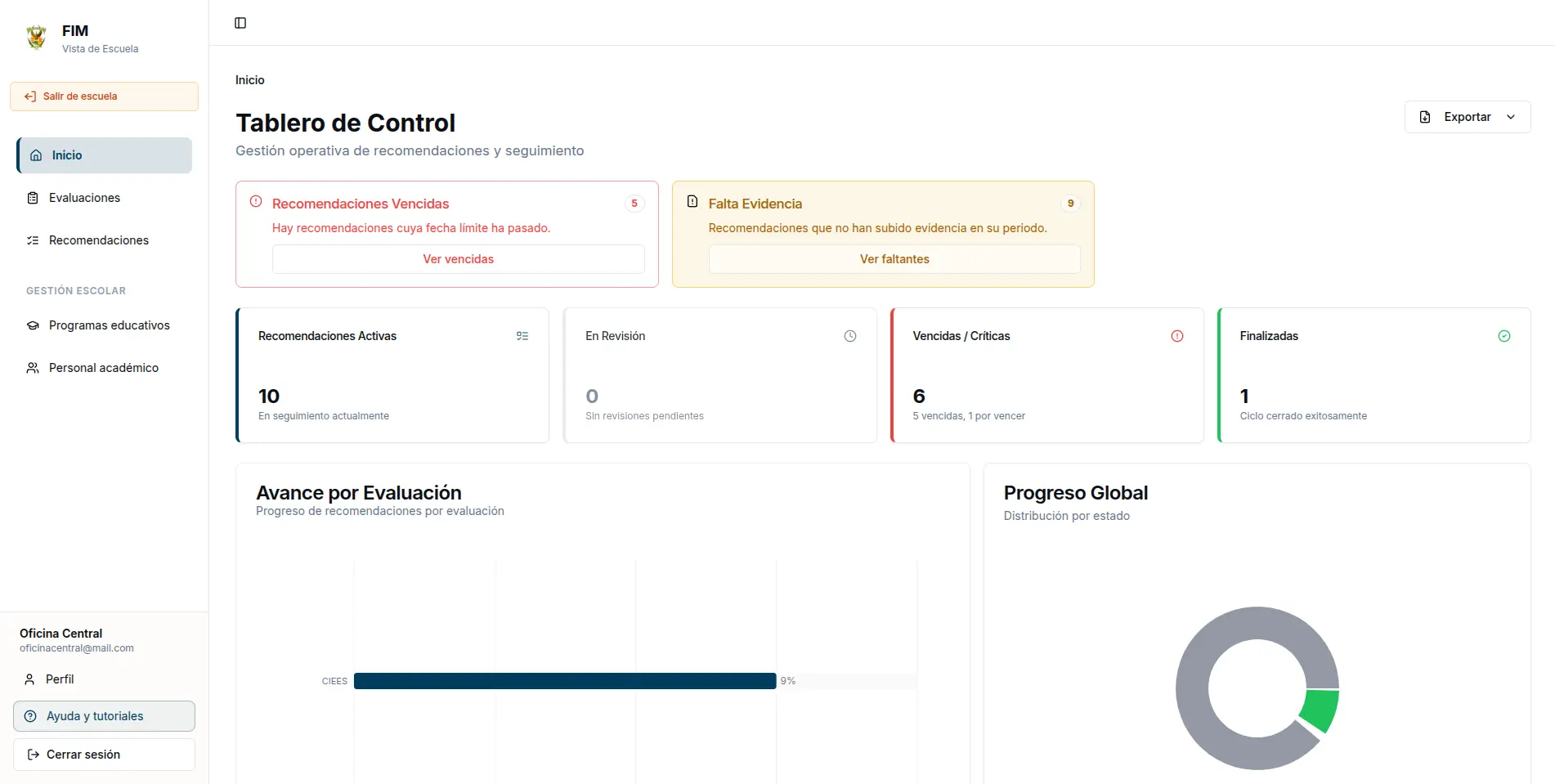
Task: Click the Ver faltantes button
Action: click(894, 259)
